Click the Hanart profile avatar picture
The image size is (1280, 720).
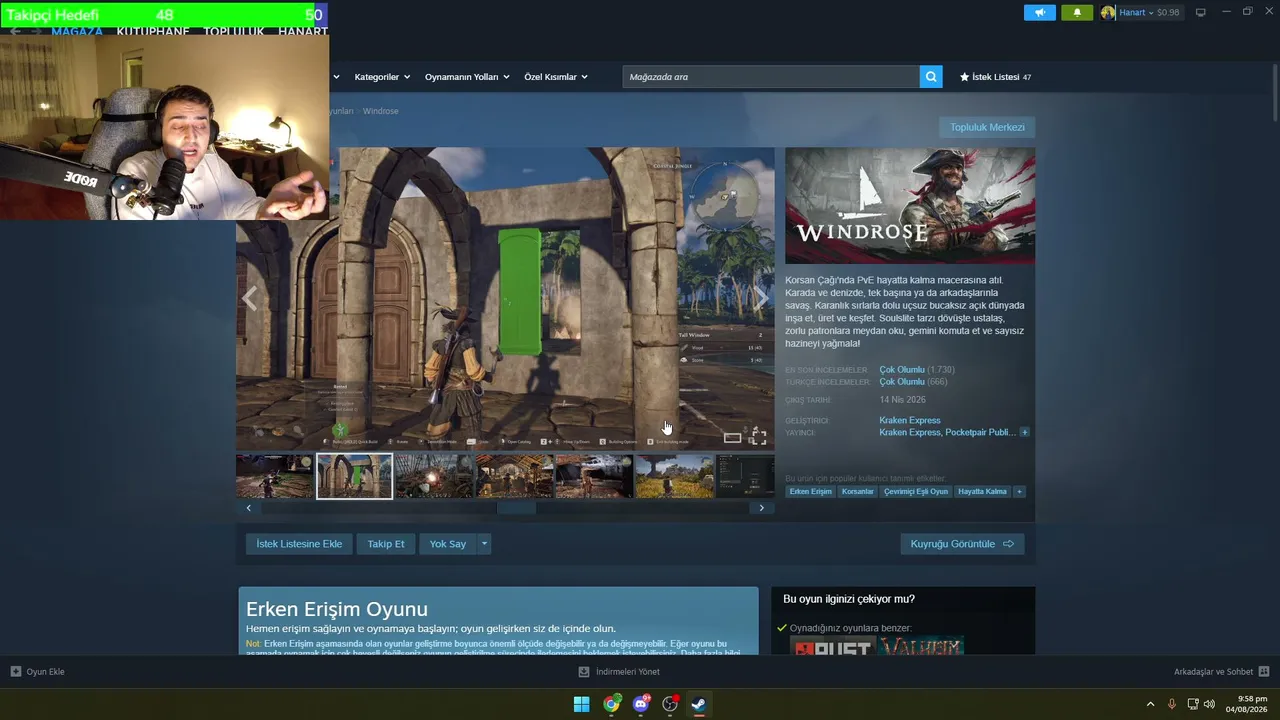(x=1108, y=13)
